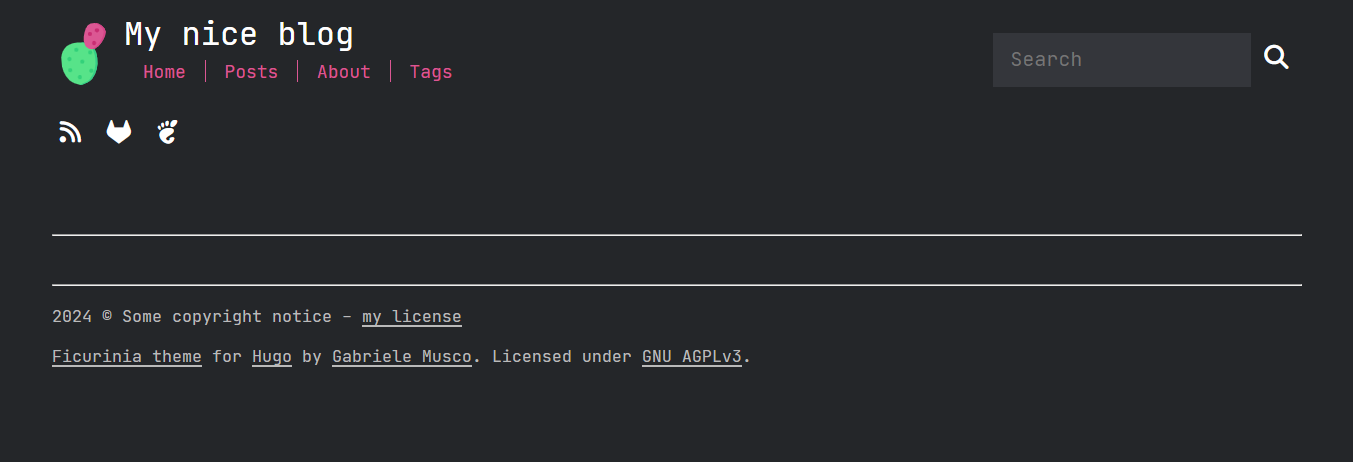Click the GNOME foot icon

[x=168, y=132]
